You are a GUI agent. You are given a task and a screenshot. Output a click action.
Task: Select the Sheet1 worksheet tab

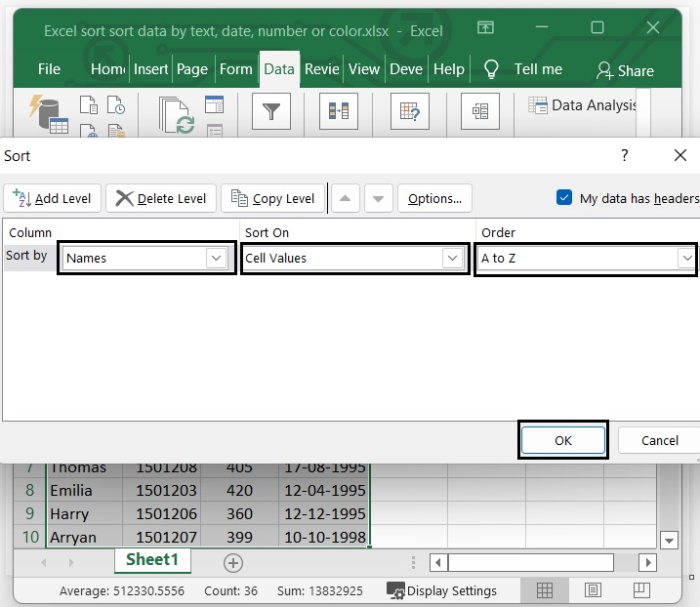(x=152, y=560)
